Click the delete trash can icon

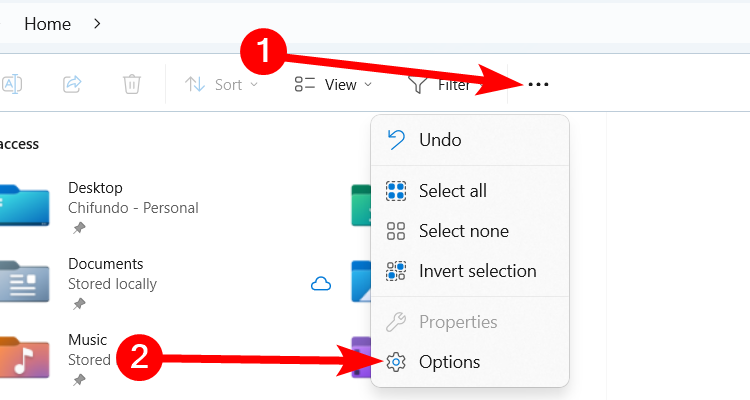click(x=131, y=85)
